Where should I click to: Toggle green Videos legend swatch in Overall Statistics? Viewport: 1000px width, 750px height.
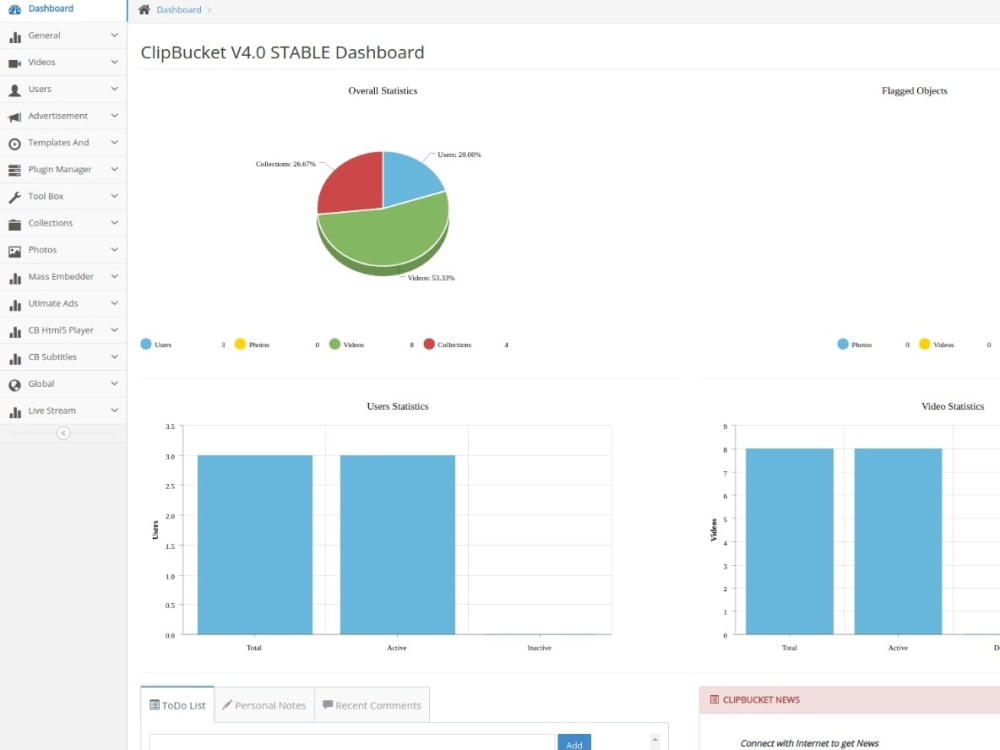tap(335, 344)
